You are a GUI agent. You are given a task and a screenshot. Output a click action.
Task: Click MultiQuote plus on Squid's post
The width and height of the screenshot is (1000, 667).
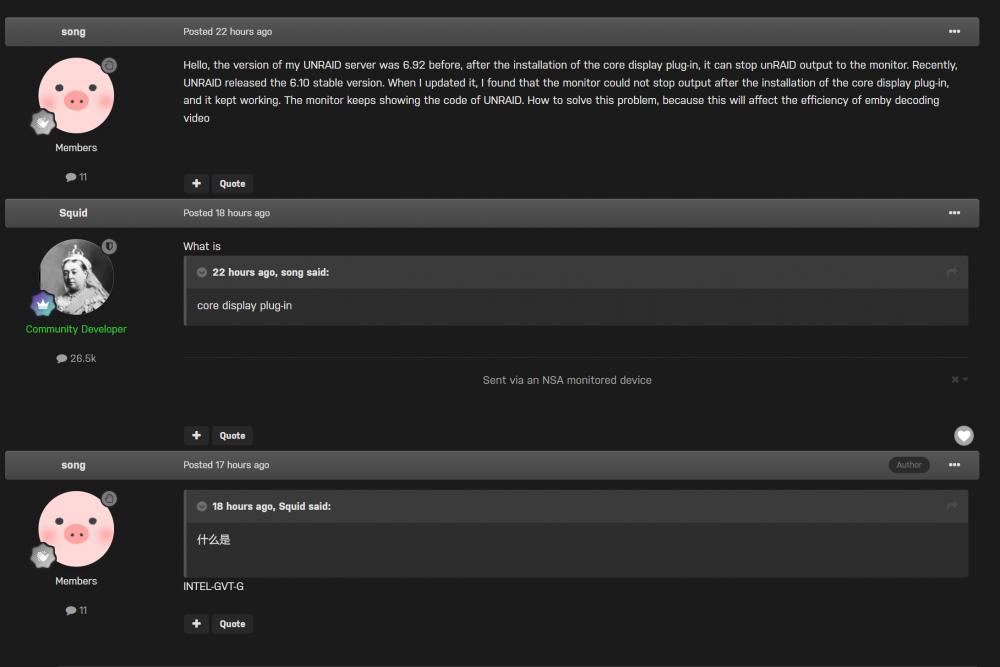coord(196,436)
